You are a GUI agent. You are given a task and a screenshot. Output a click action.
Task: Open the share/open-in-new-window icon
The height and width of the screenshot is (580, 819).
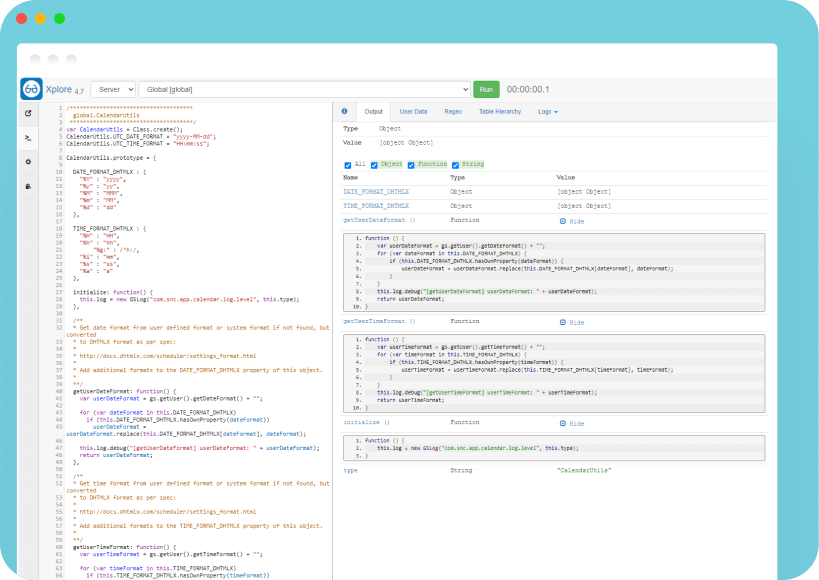[29, 113]
